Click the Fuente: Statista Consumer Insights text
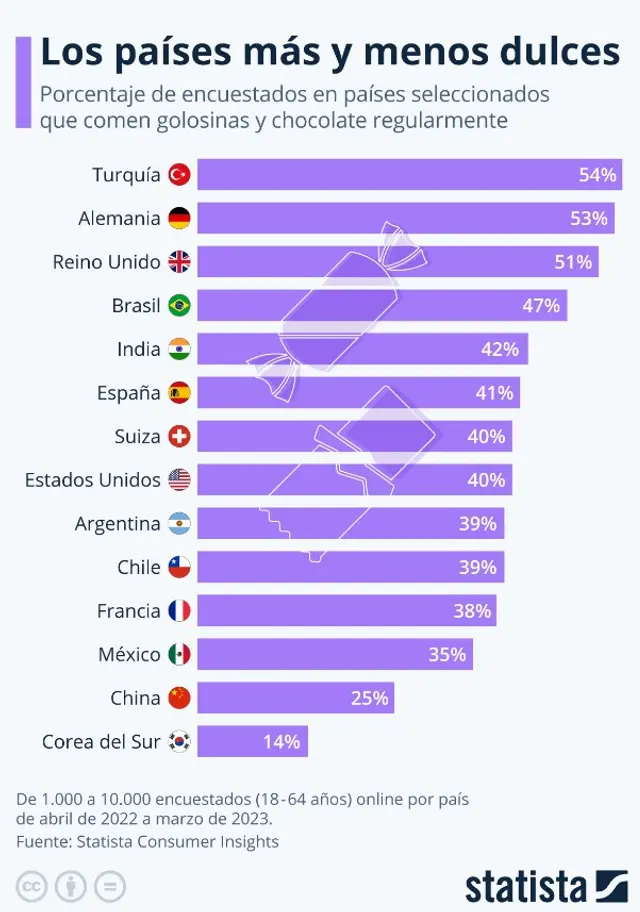Screen dimensions: 640x912 [x=147, y=842]
